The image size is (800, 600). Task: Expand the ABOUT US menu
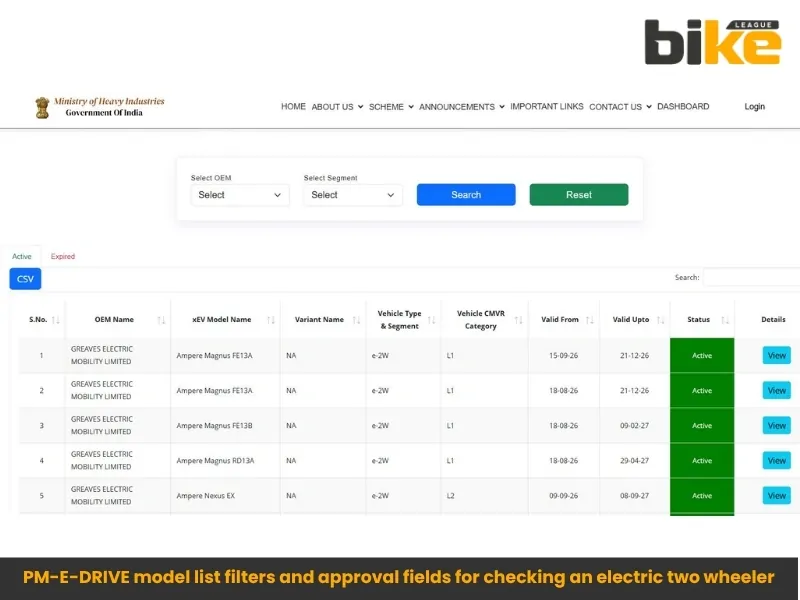point(337,107)
